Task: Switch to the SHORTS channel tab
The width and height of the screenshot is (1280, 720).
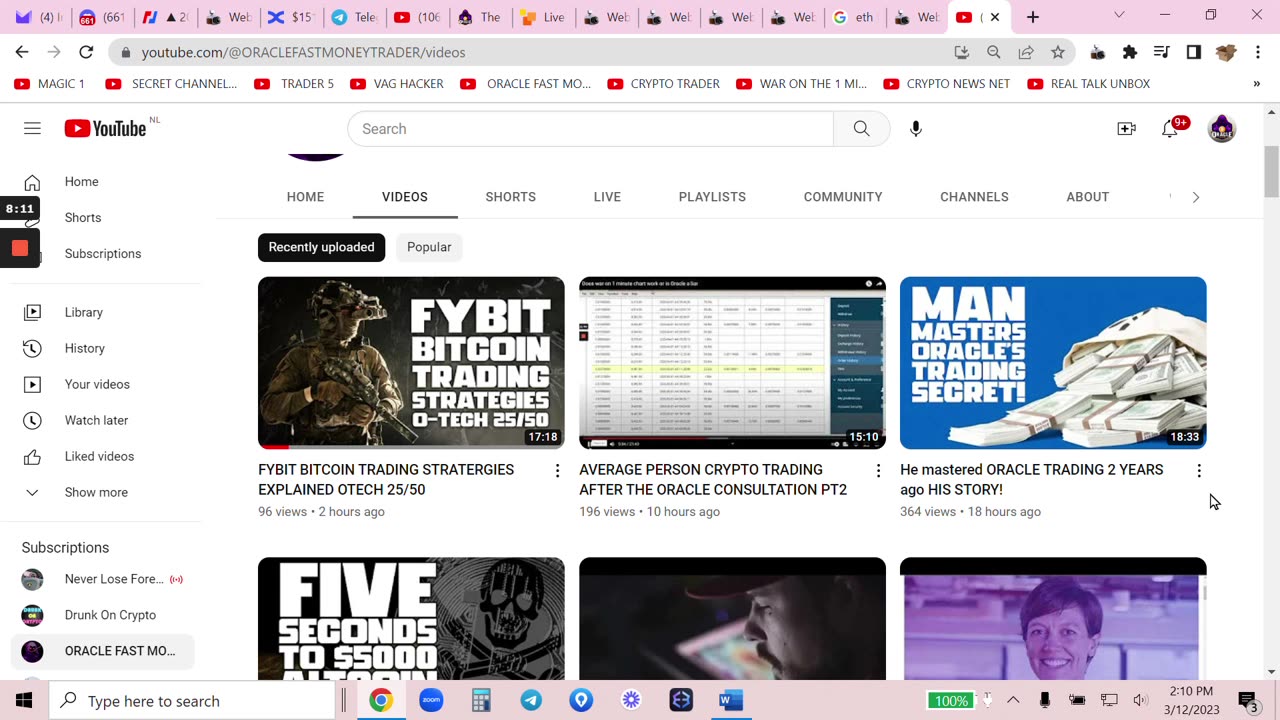Action: [511, 197]
